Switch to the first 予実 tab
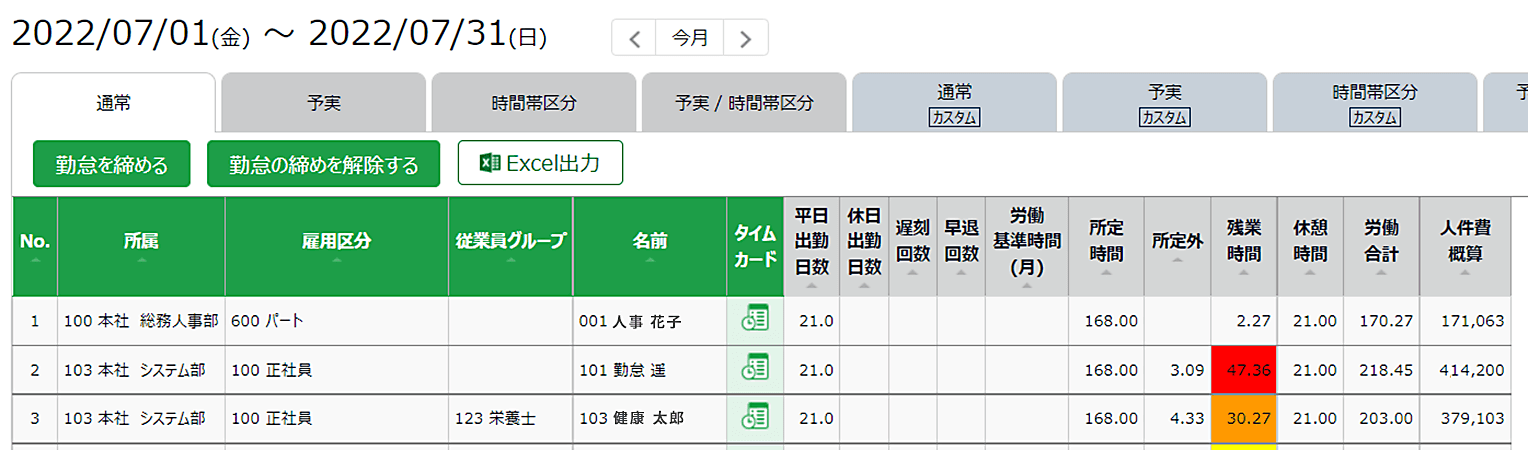The height and width of the screenshot is (450, 1528). pyautogui.click(x=323, y=102)
